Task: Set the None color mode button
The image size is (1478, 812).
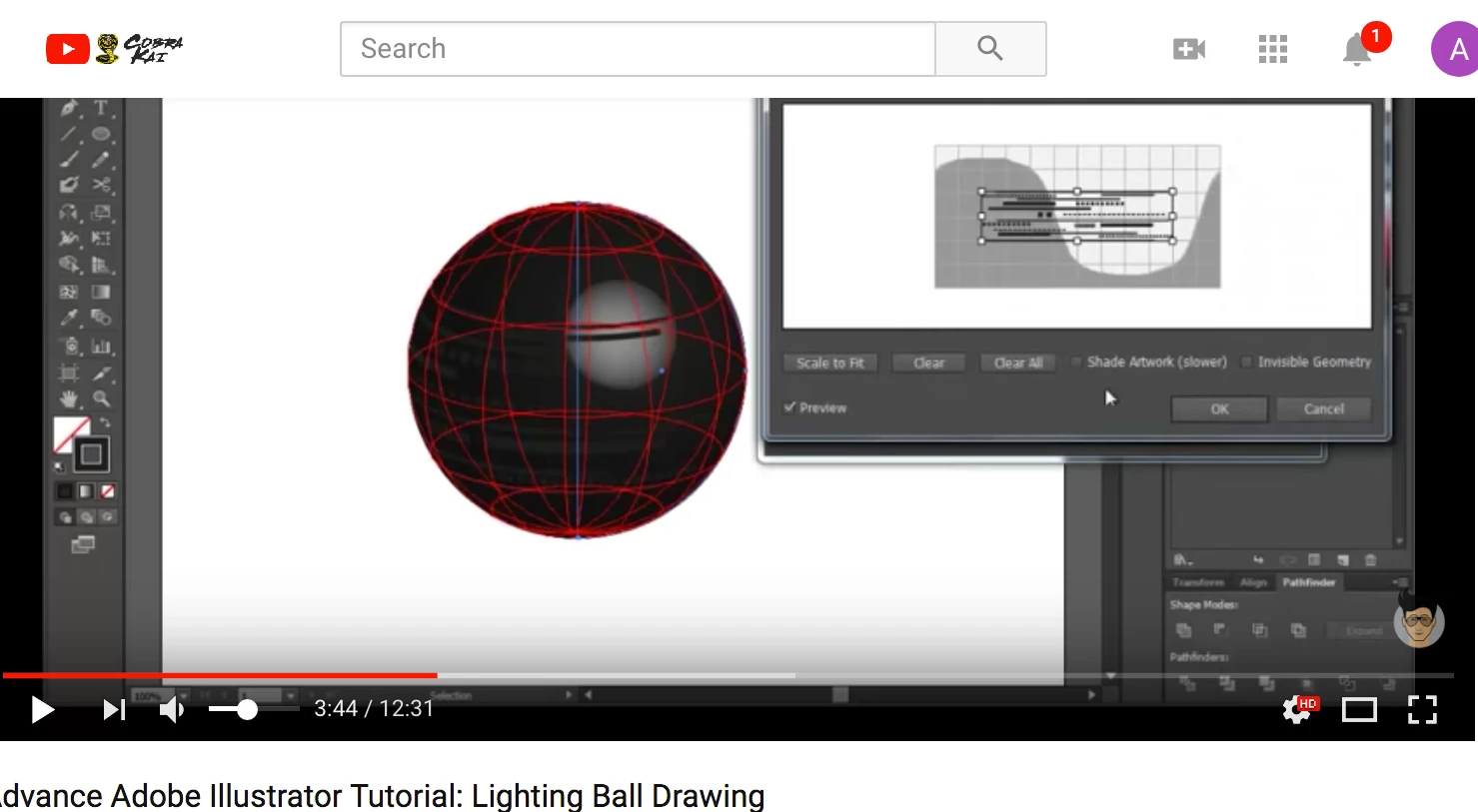Action: (x=107, y=491)
